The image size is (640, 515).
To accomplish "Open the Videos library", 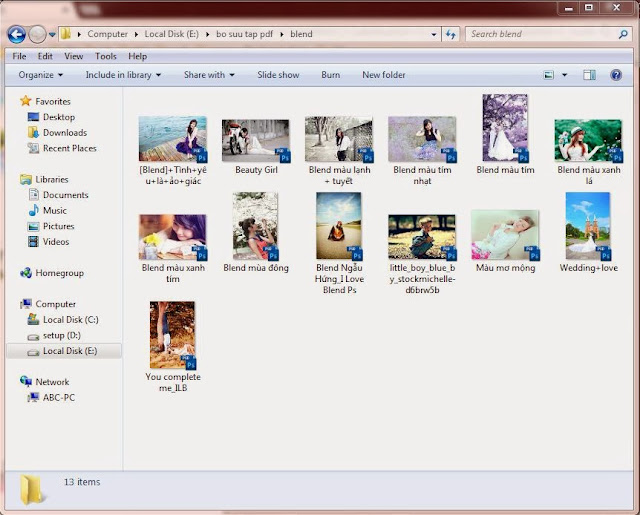I will click(56, 242).
